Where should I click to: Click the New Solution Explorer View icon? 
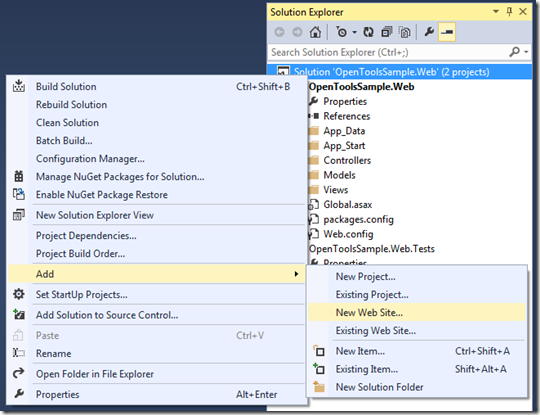(19, 215)
